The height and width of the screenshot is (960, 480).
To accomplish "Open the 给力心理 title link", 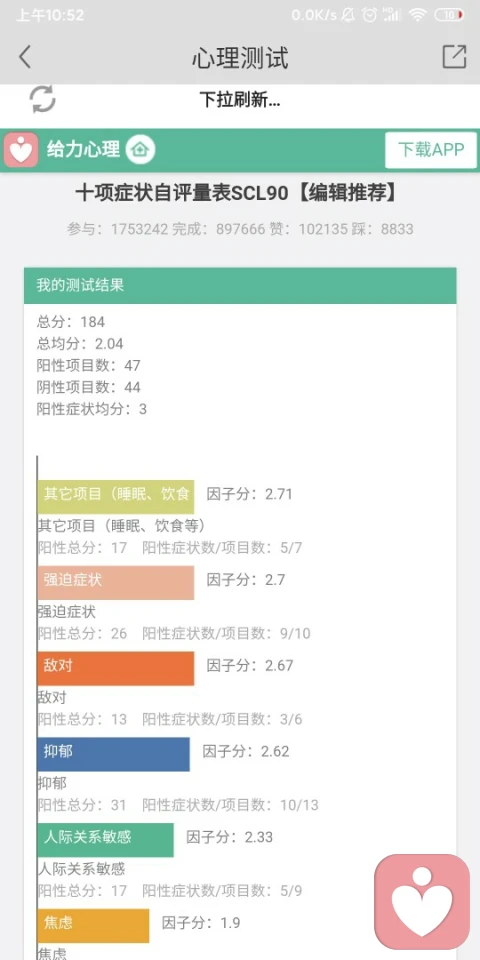I will point(83,149).
